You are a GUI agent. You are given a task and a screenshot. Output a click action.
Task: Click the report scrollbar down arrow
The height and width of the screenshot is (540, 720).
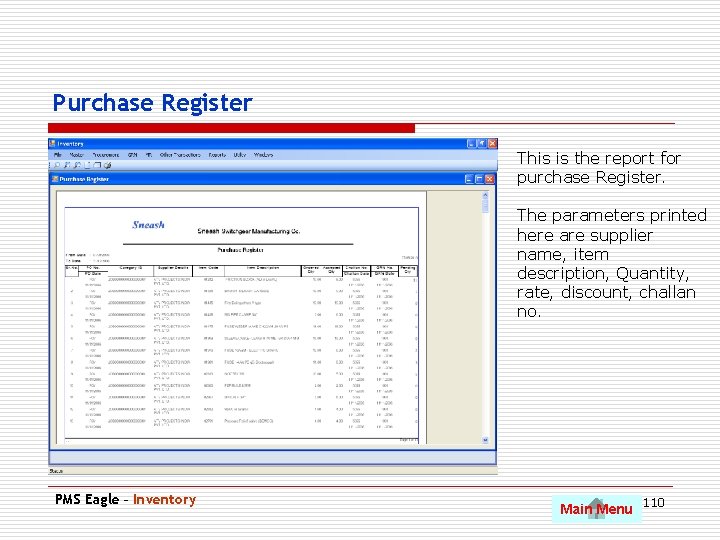(x=485, y=440)
